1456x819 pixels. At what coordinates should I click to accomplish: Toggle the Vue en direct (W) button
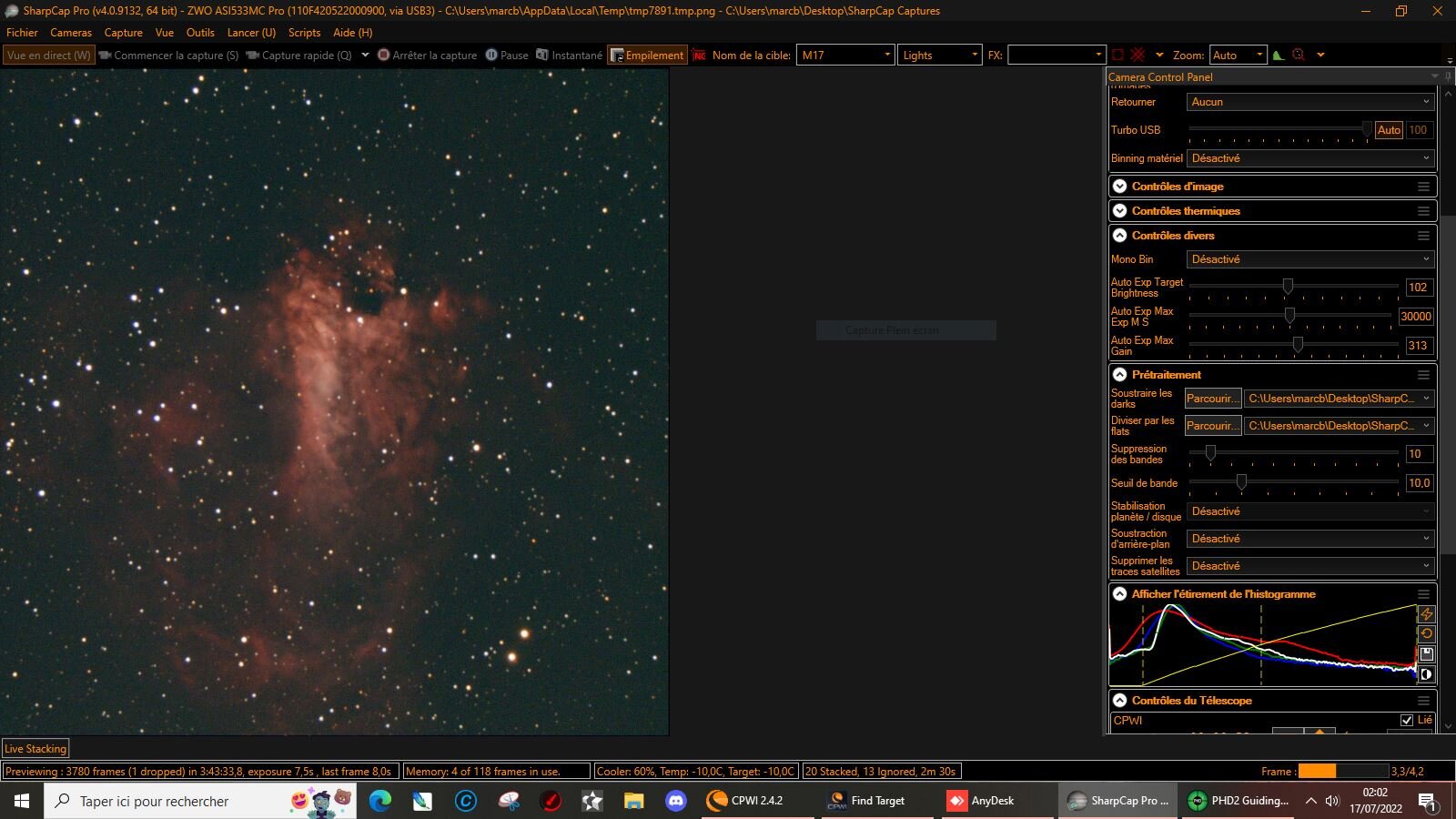pyautogui.click(x=48, y=56)
